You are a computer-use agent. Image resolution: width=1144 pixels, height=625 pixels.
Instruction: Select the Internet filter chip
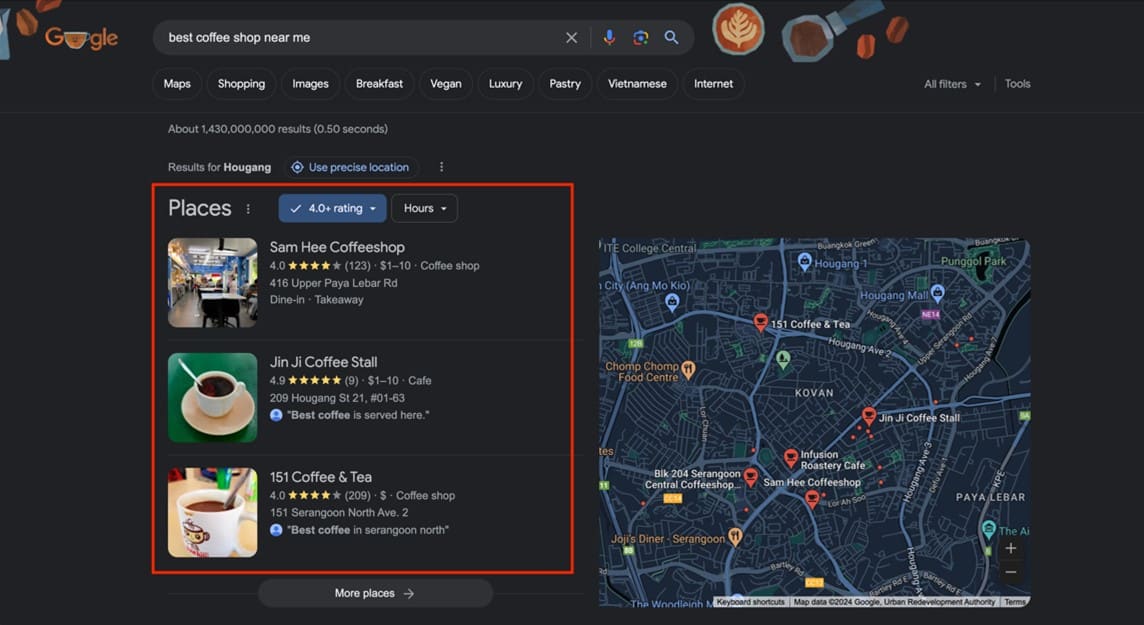pyautogui.click(x=714, y=84)
